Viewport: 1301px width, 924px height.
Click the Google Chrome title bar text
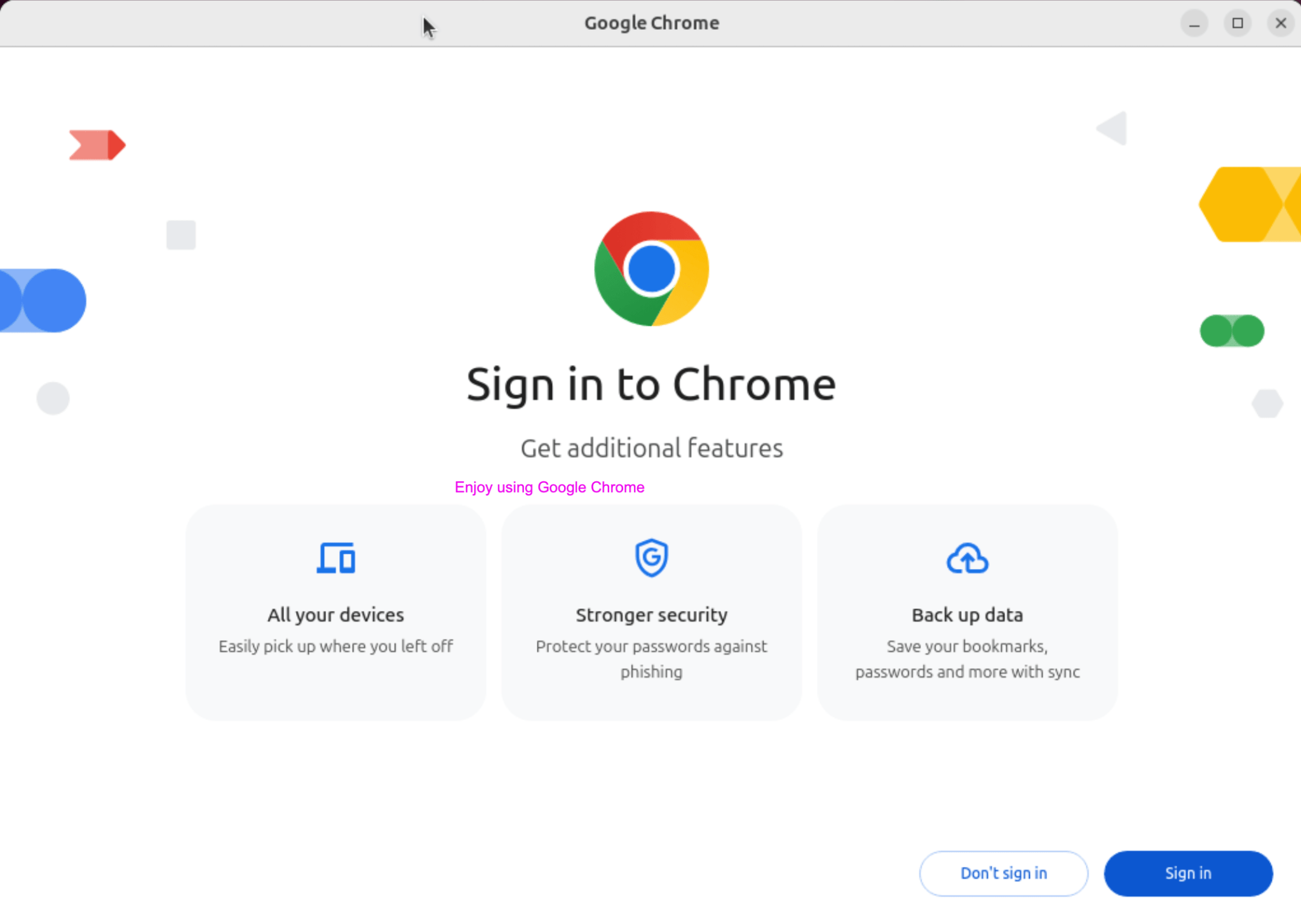click(651, 23)
